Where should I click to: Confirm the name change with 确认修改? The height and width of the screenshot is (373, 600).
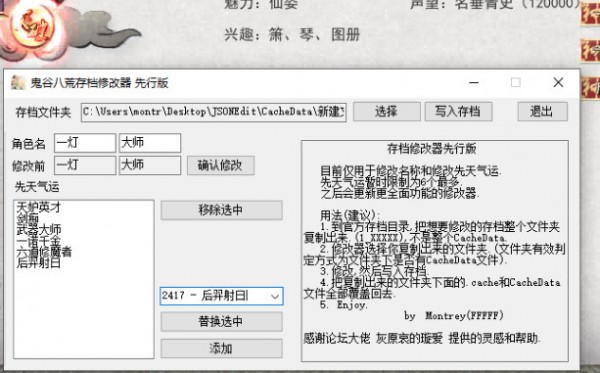tap(220, 165)
